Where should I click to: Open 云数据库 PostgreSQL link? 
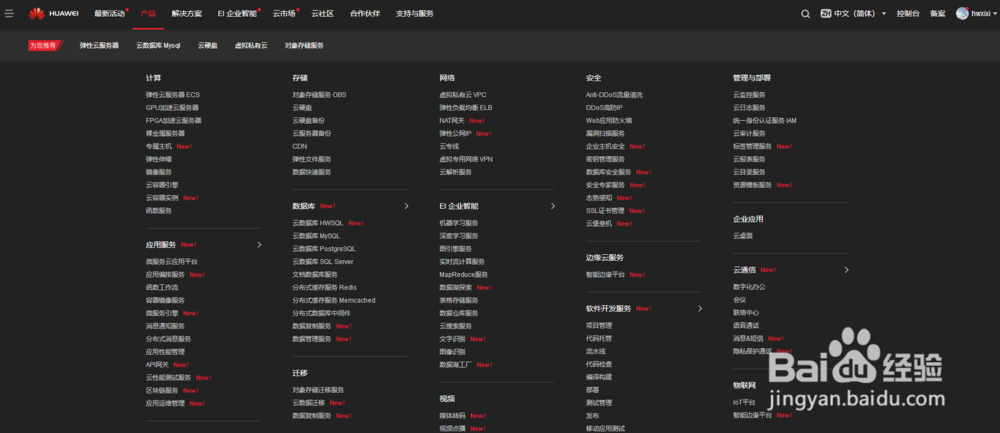tap(324, 249)
